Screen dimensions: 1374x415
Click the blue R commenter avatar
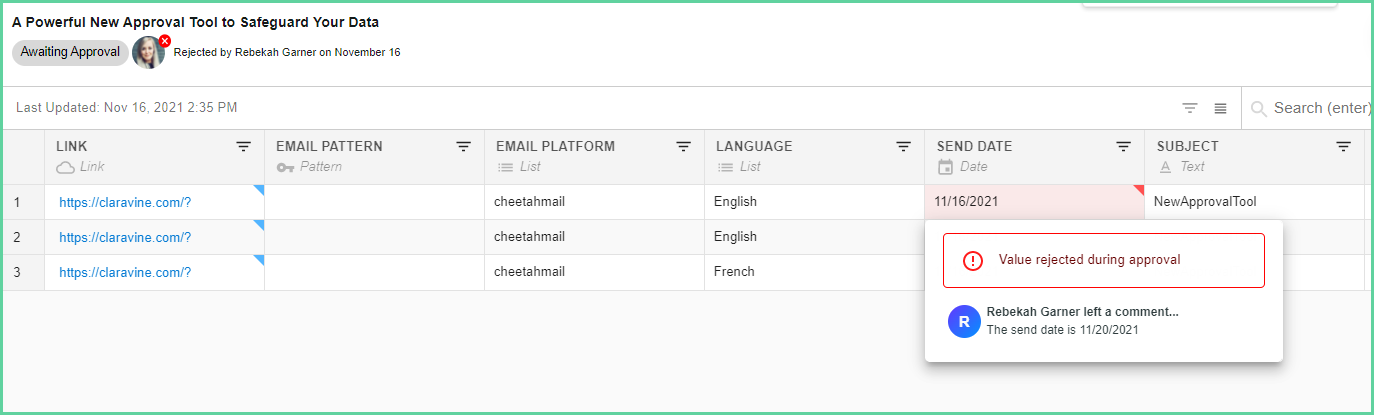(x=964, y=321)
